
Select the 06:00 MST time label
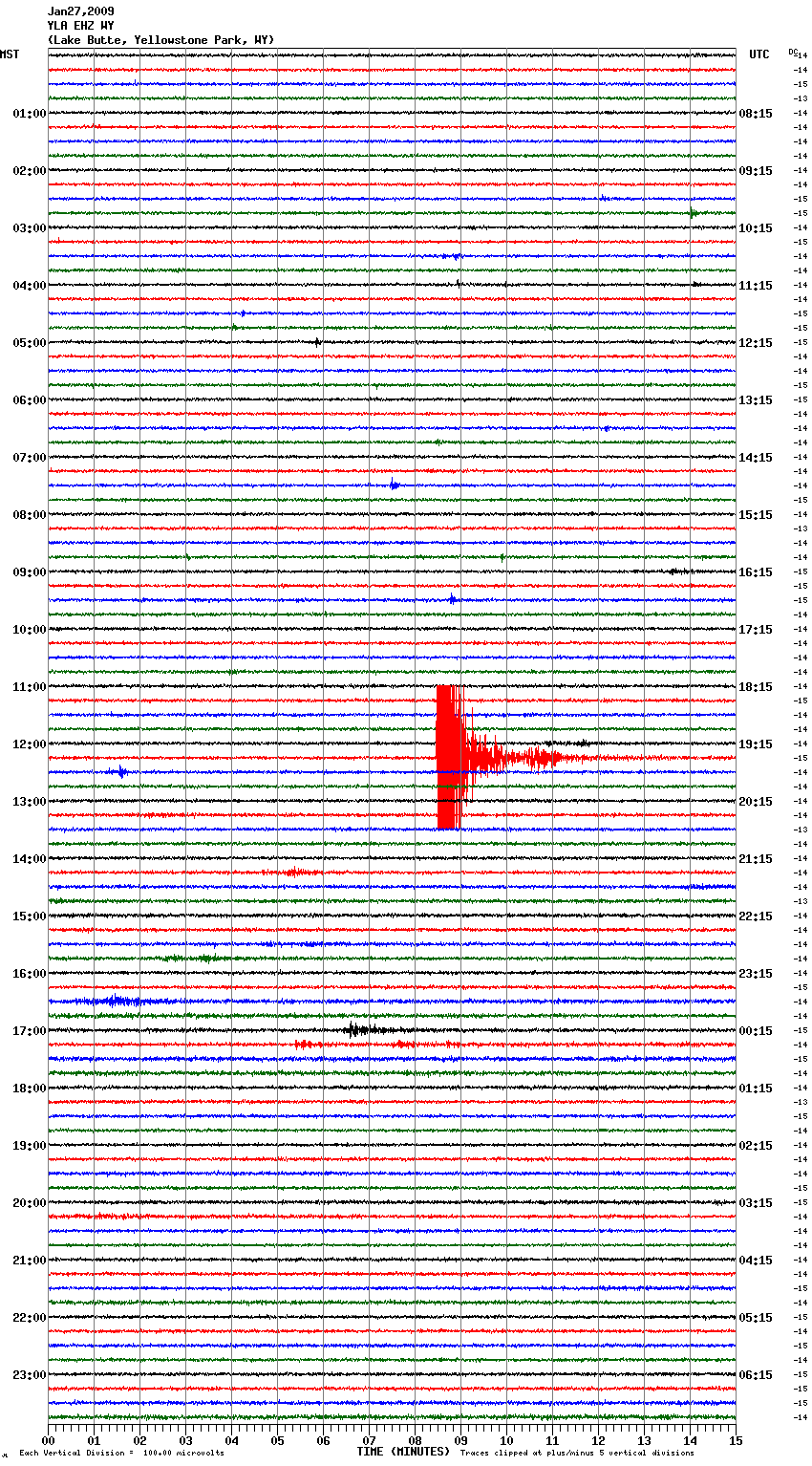(30, 400)
